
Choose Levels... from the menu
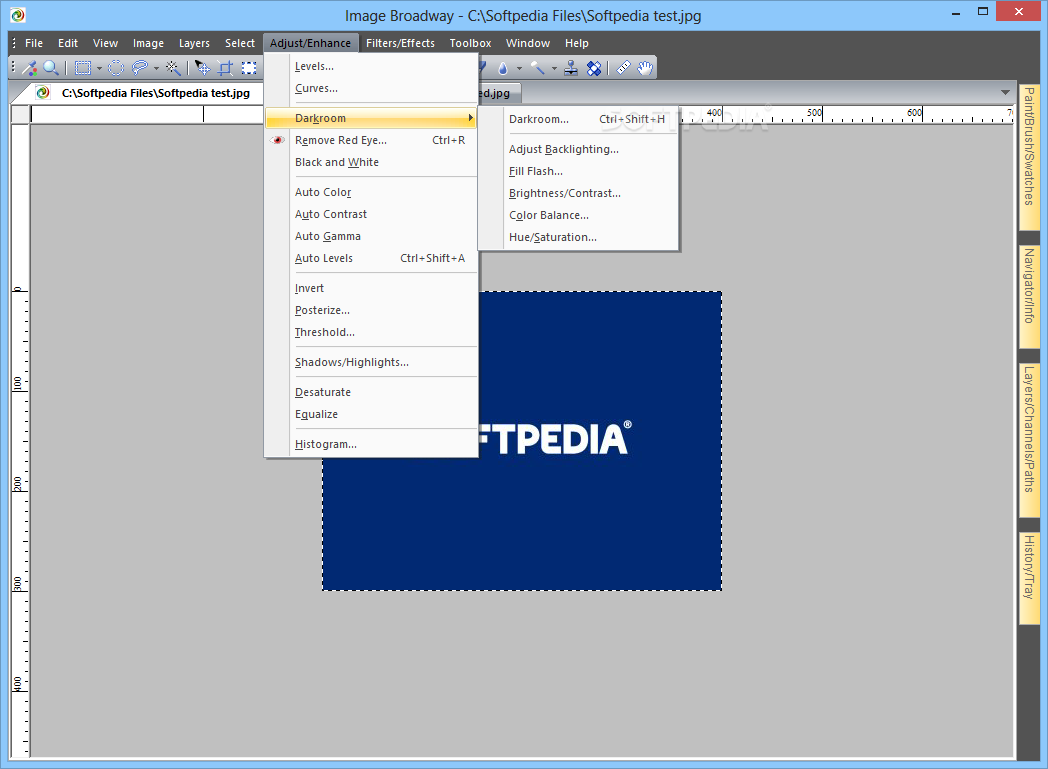[x=371, y=66]
